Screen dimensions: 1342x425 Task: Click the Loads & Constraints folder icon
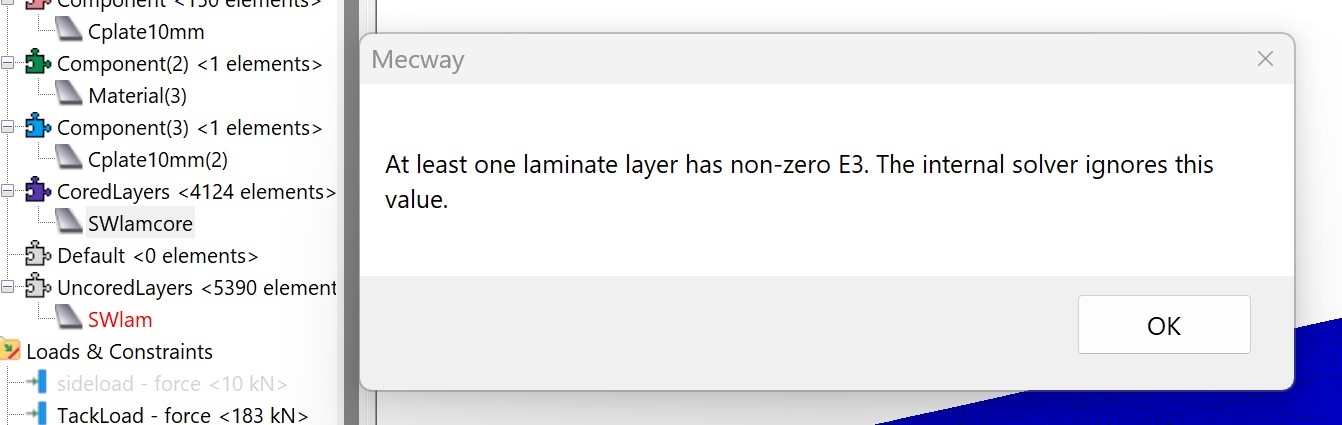11,351
